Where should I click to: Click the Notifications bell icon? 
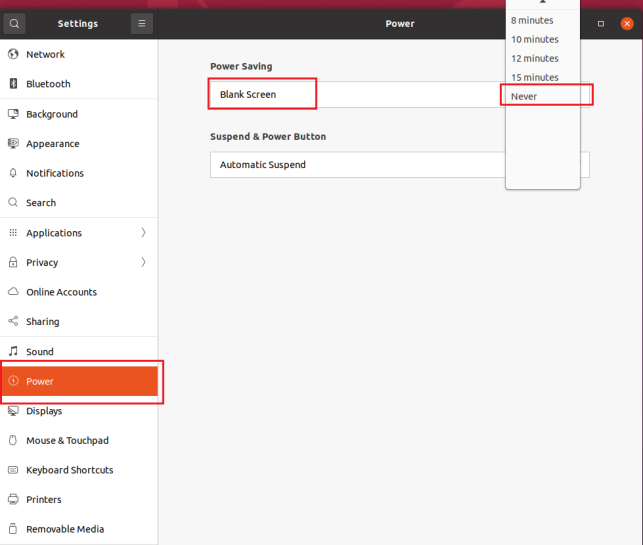[13, 173]
